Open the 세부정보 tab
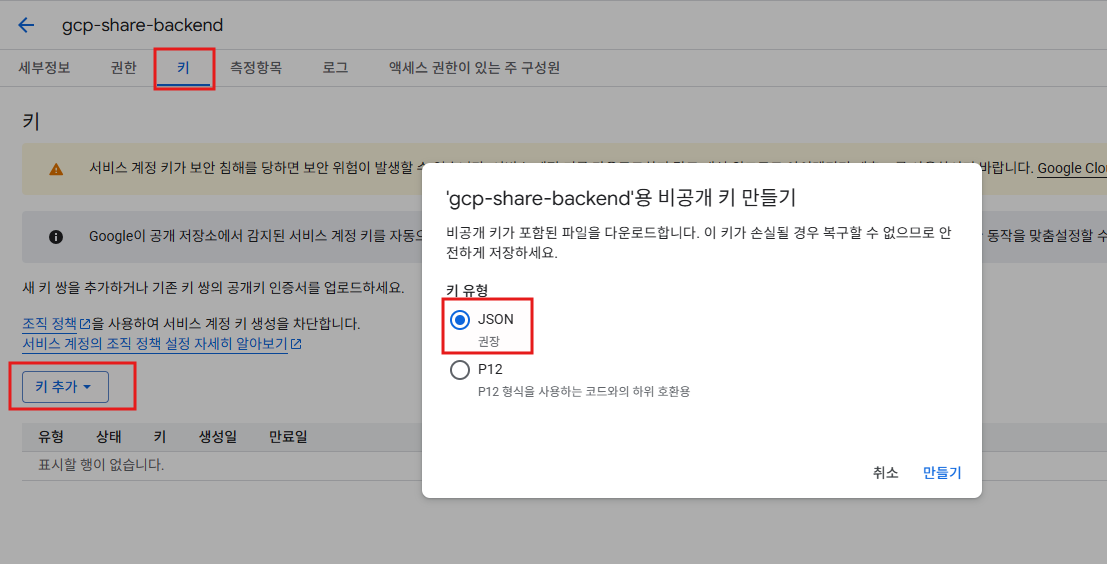 [x=44, y=68]
